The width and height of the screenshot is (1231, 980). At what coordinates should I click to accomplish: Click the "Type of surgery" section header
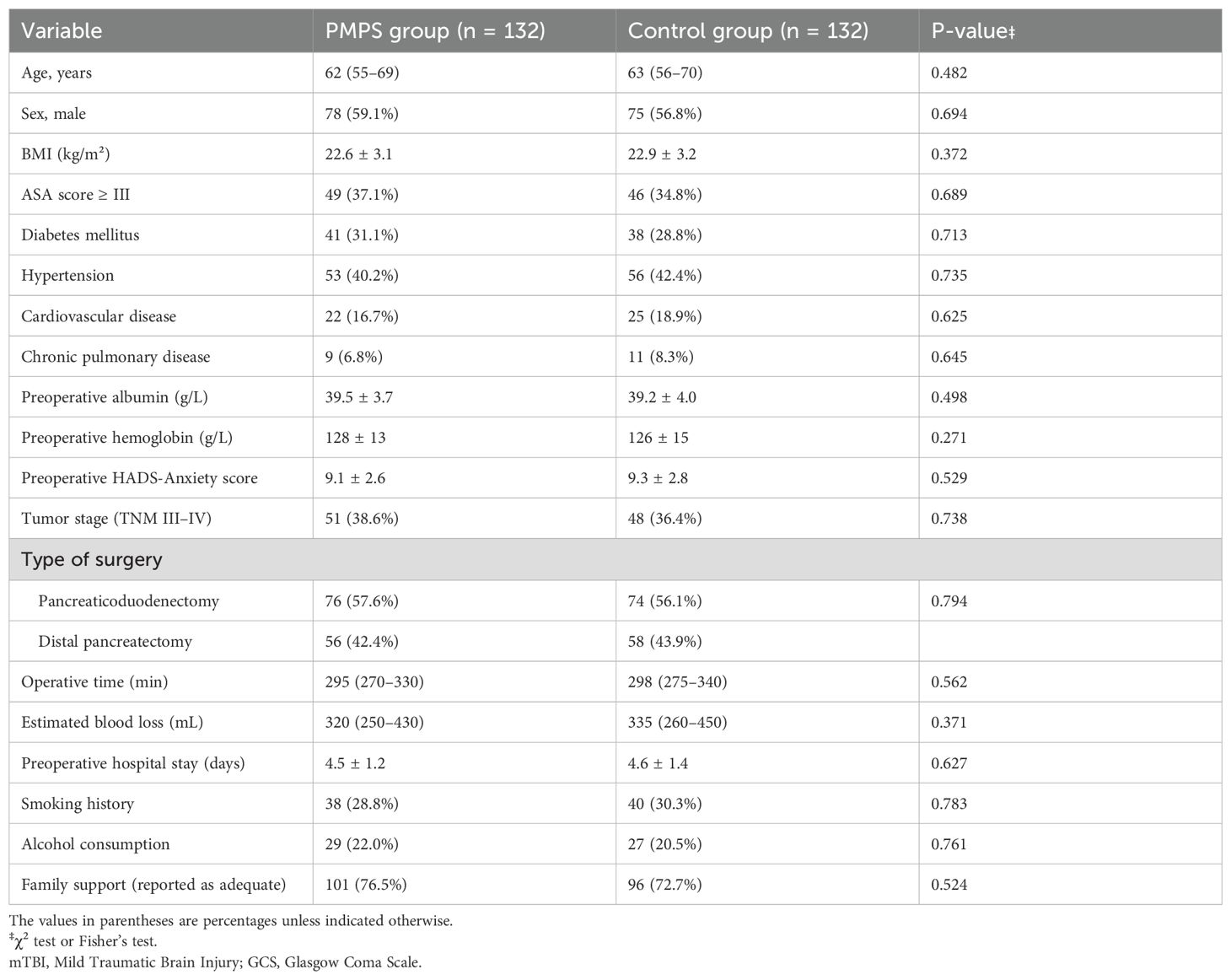[x=92, y=560]
